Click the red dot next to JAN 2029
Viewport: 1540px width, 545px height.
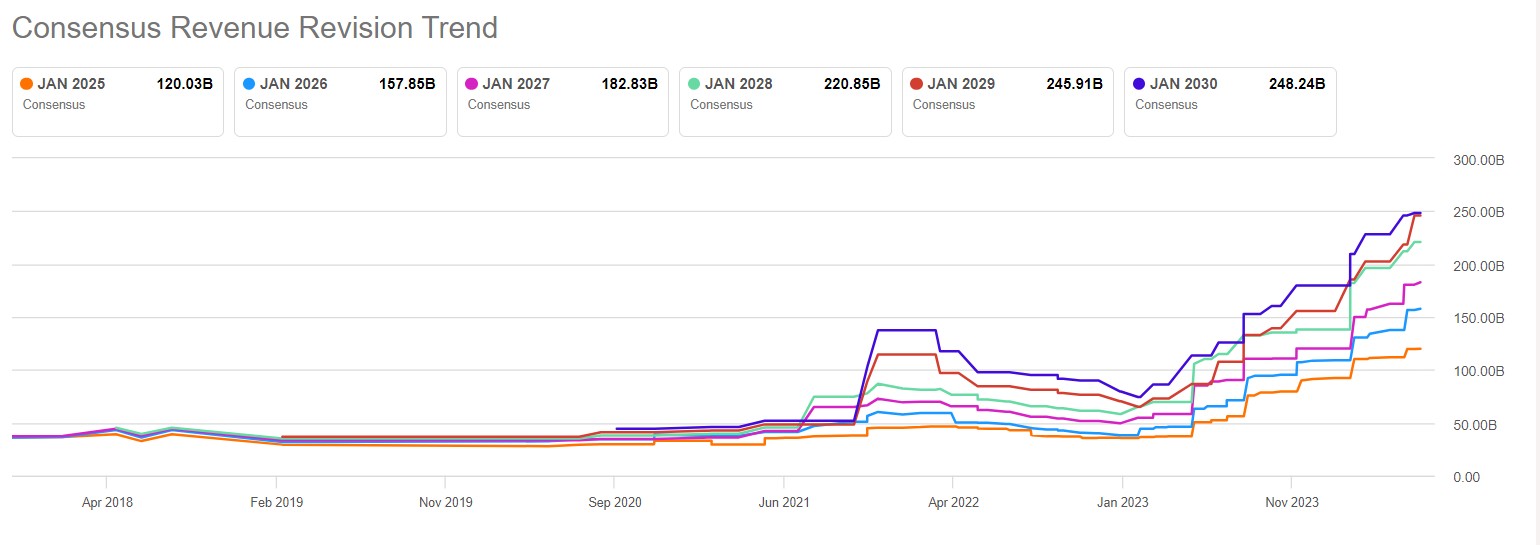(x=917, y=84)
